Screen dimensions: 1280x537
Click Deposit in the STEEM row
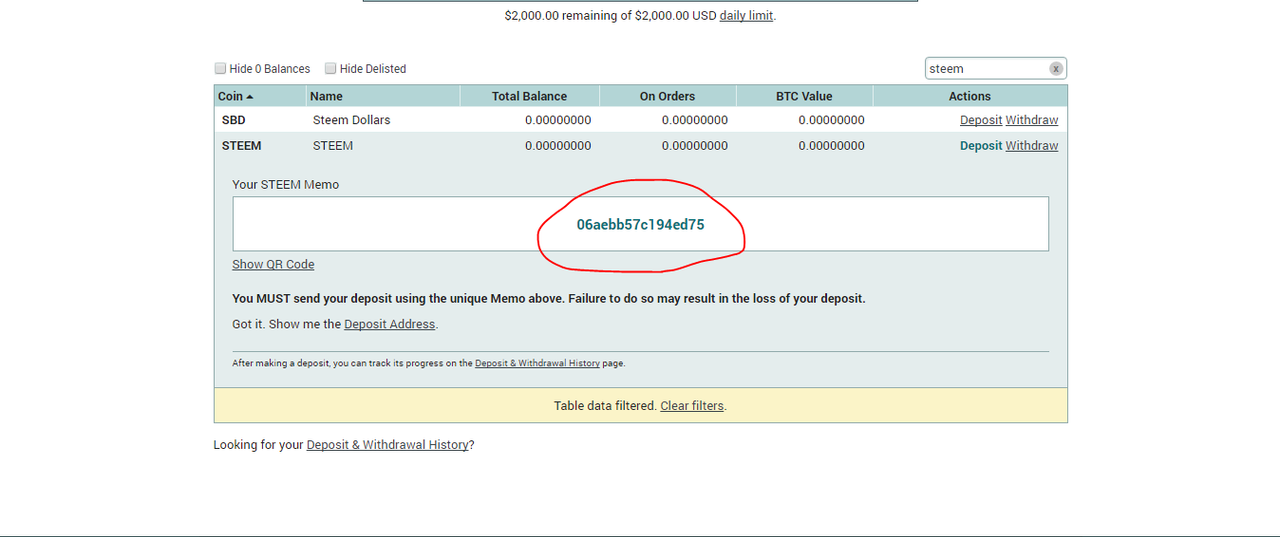pyautogui.click(x=980, y=146)
